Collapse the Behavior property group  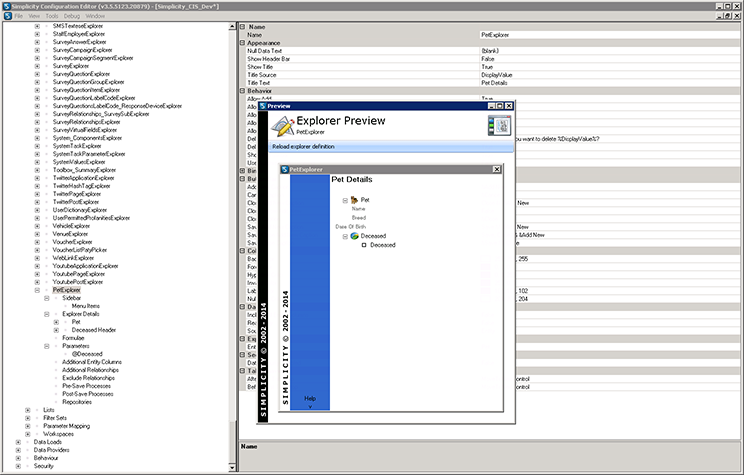(242, 91)
